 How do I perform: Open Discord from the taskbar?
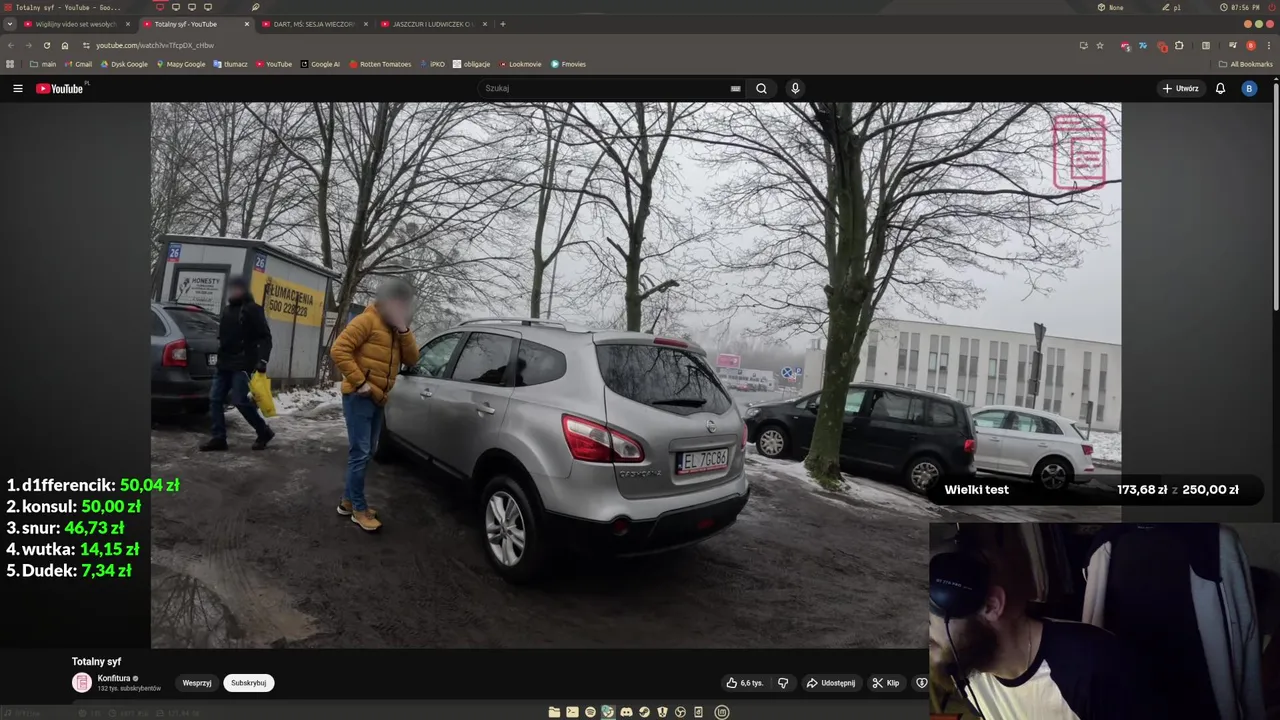click(626, 712)
